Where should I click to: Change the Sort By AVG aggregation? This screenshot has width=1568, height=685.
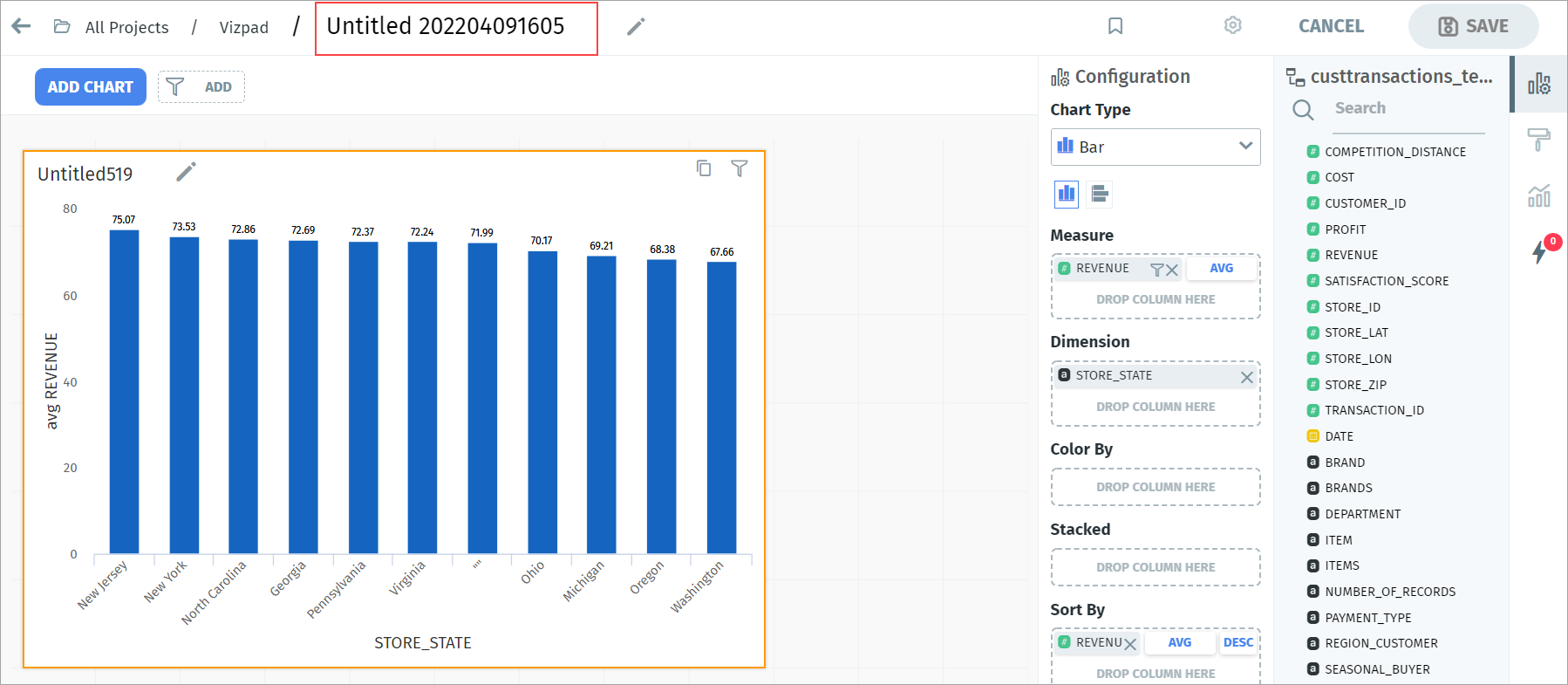(x=1180, y=642)
